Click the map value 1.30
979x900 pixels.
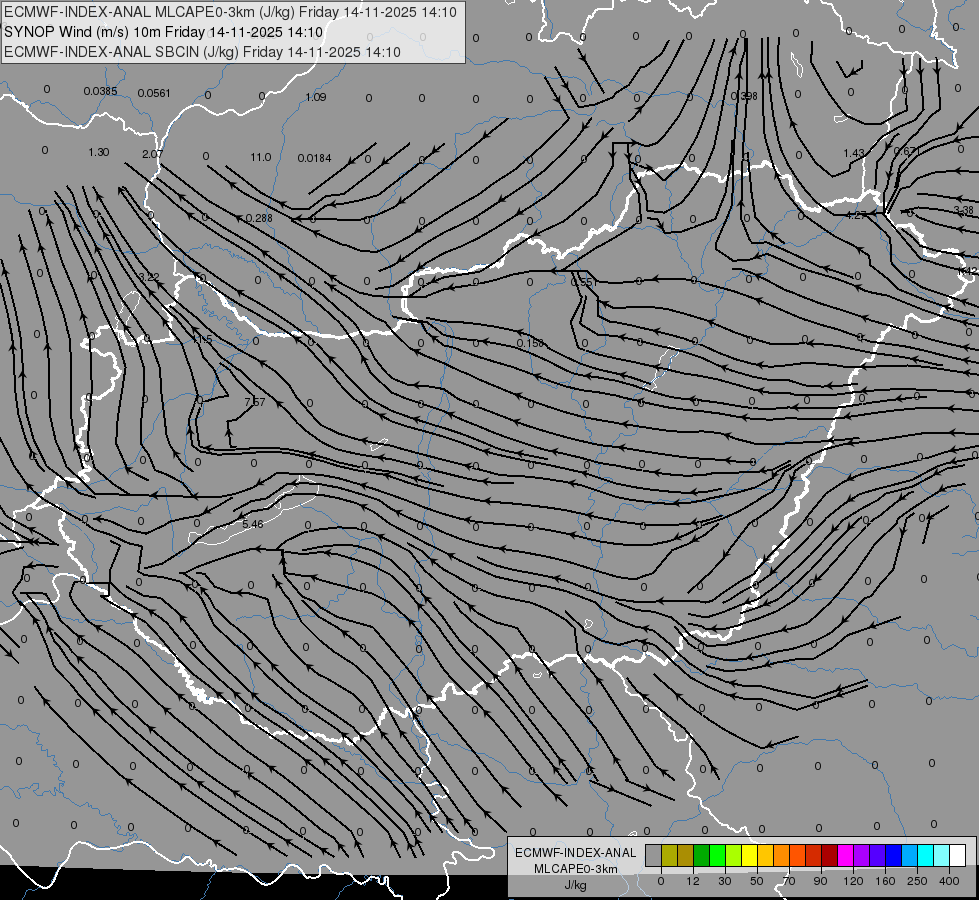click(99, 152)
